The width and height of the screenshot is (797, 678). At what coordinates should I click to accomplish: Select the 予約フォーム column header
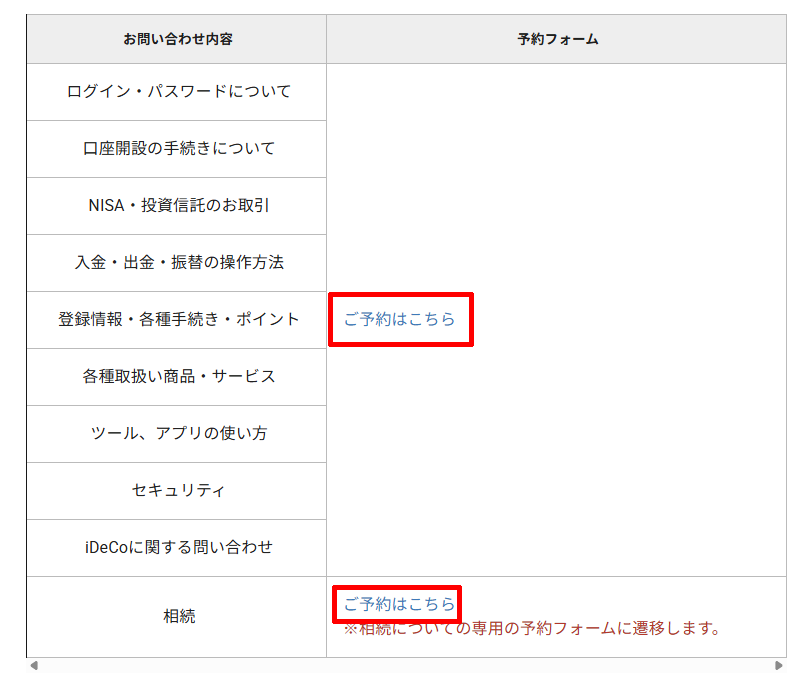557,39
